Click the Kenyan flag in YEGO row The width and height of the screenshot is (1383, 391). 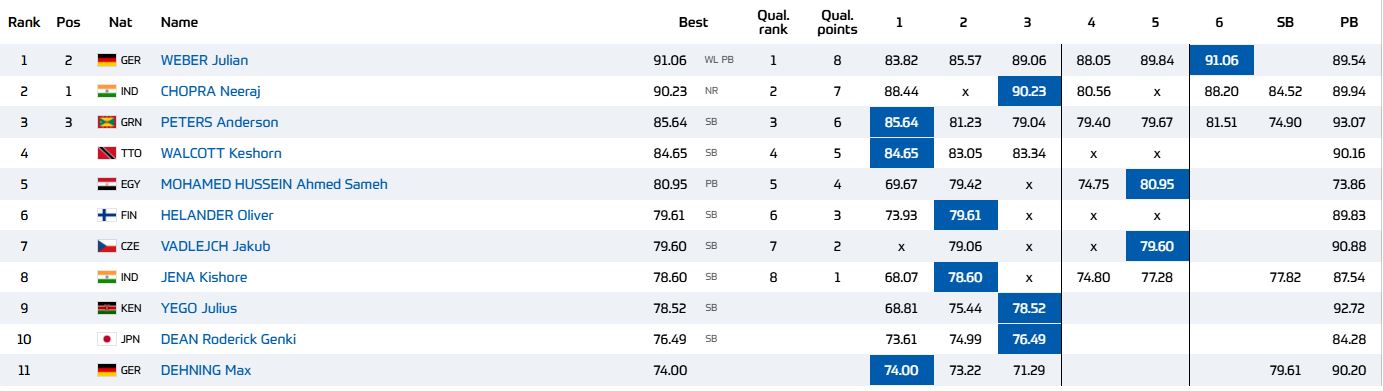tap(107, 308)
